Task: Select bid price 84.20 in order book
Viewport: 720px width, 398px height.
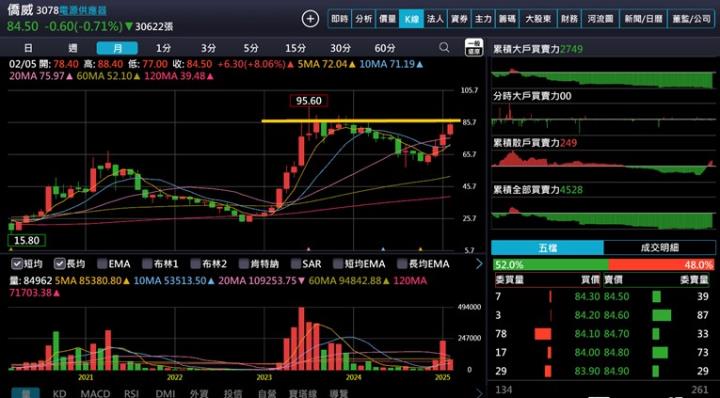Action: (x=587, y=315)
